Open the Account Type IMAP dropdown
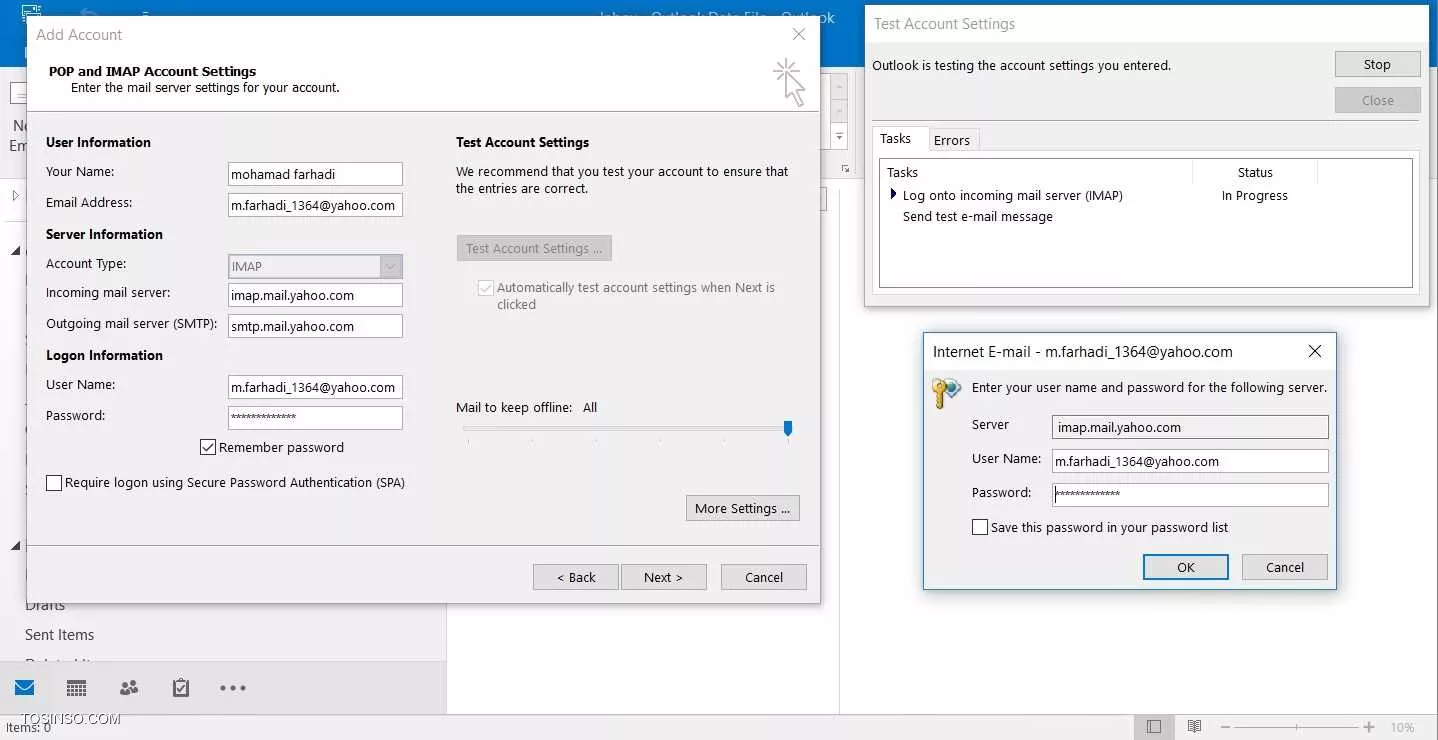1438x740 pixels. (391, 266)
